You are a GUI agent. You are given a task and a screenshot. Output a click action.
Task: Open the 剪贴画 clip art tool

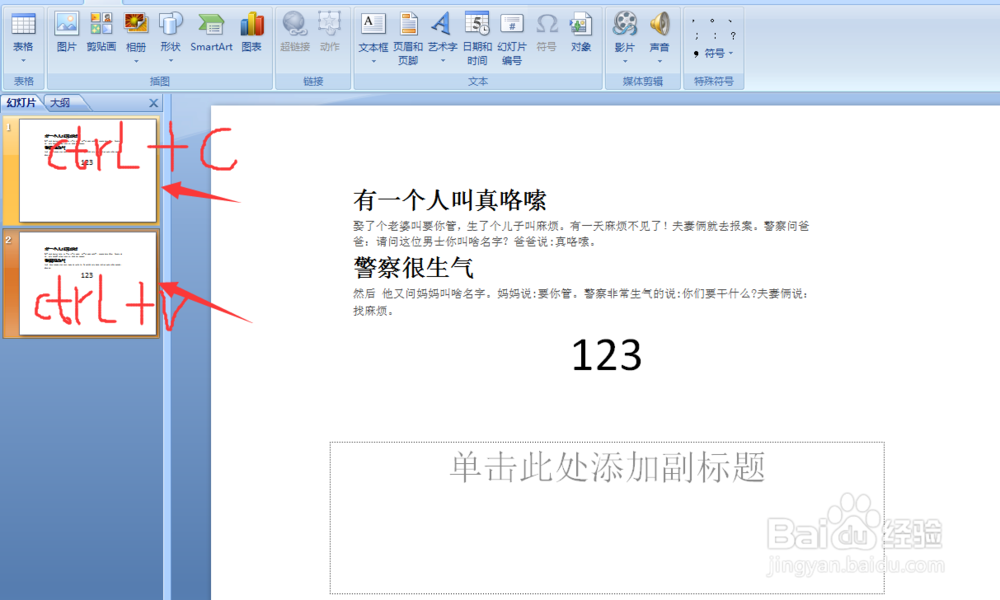pyautogui.click(x=101, y=32)
